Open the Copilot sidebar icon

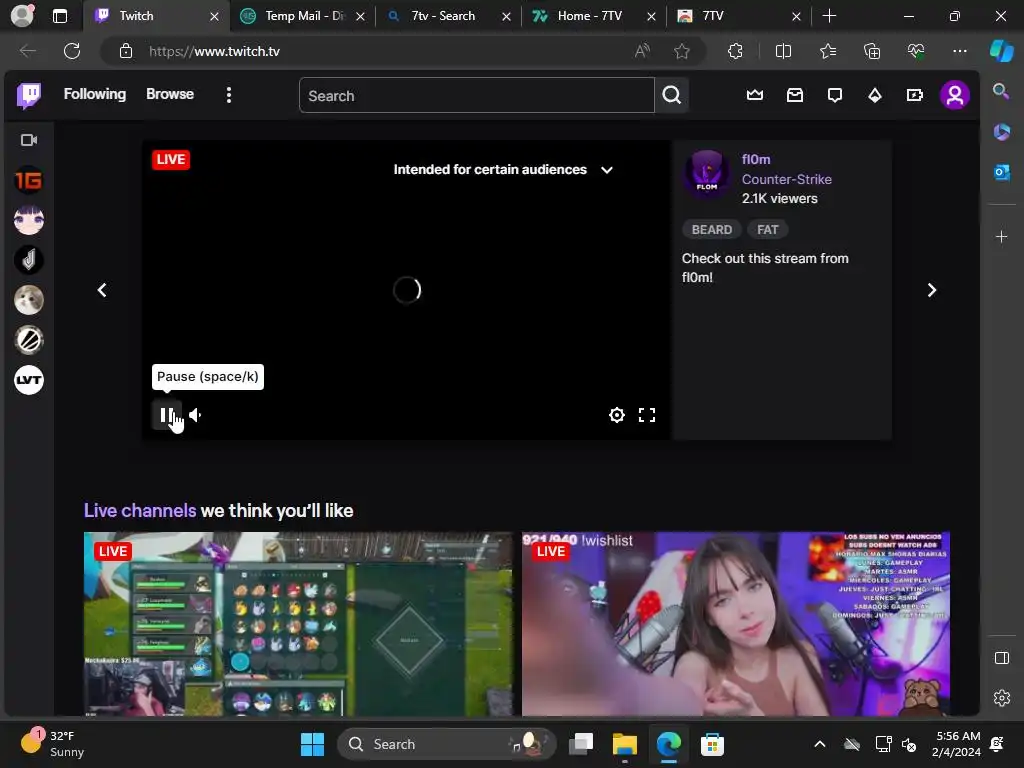pyautogui.click(x=1001, y=51)
